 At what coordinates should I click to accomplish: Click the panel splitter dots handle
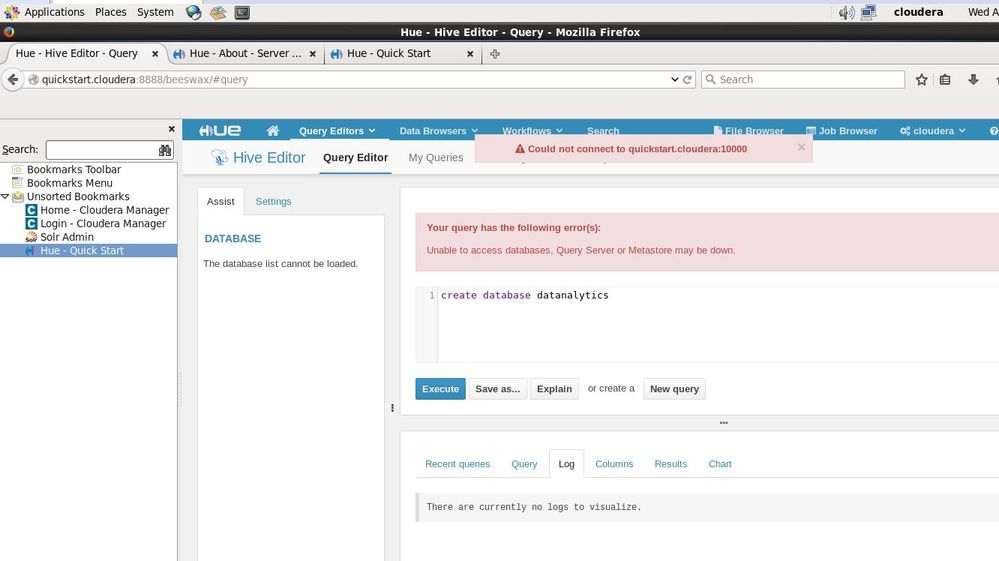click(392, 408)
